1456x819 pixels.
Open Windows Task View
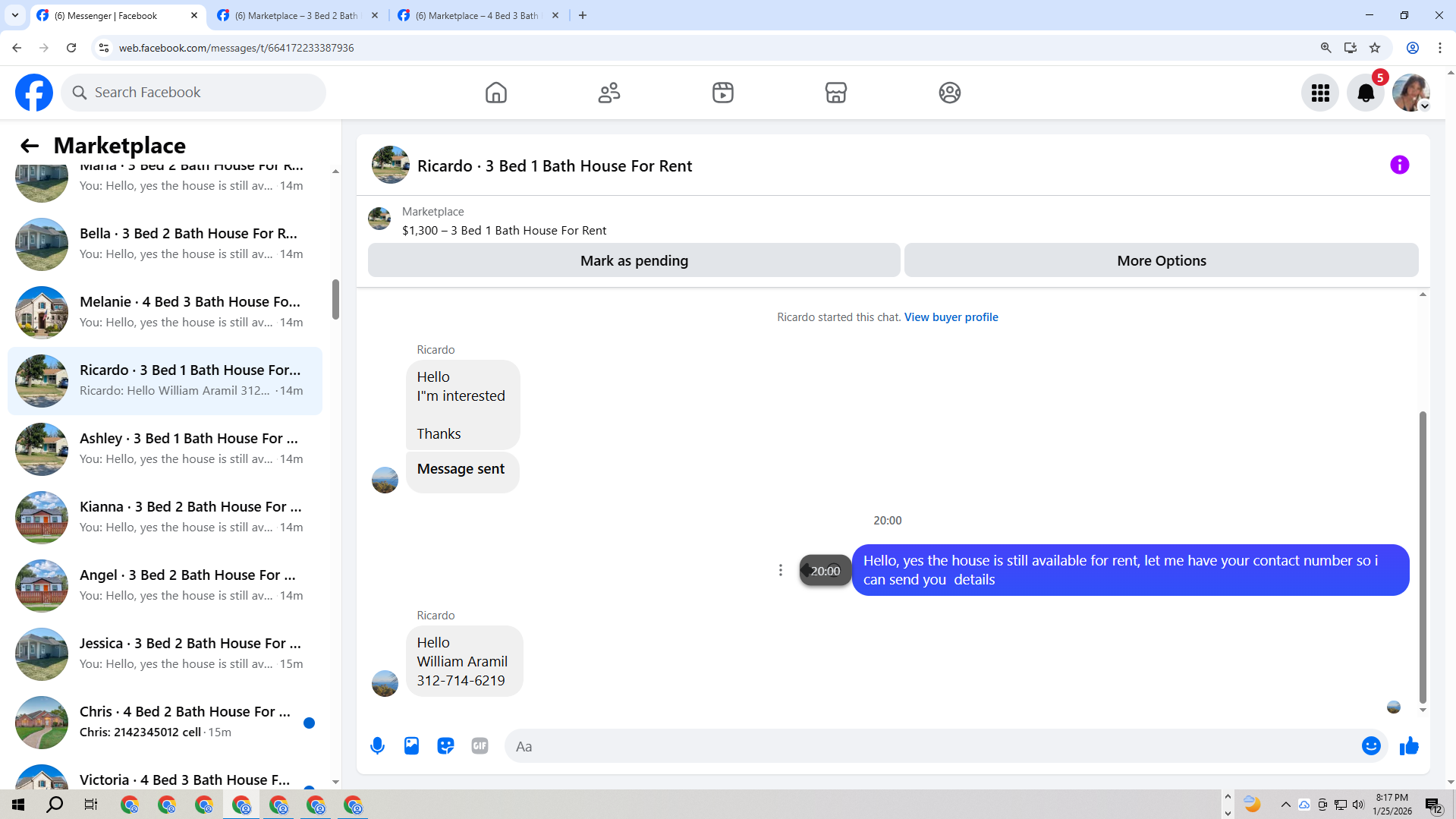[x=91, y=805]
